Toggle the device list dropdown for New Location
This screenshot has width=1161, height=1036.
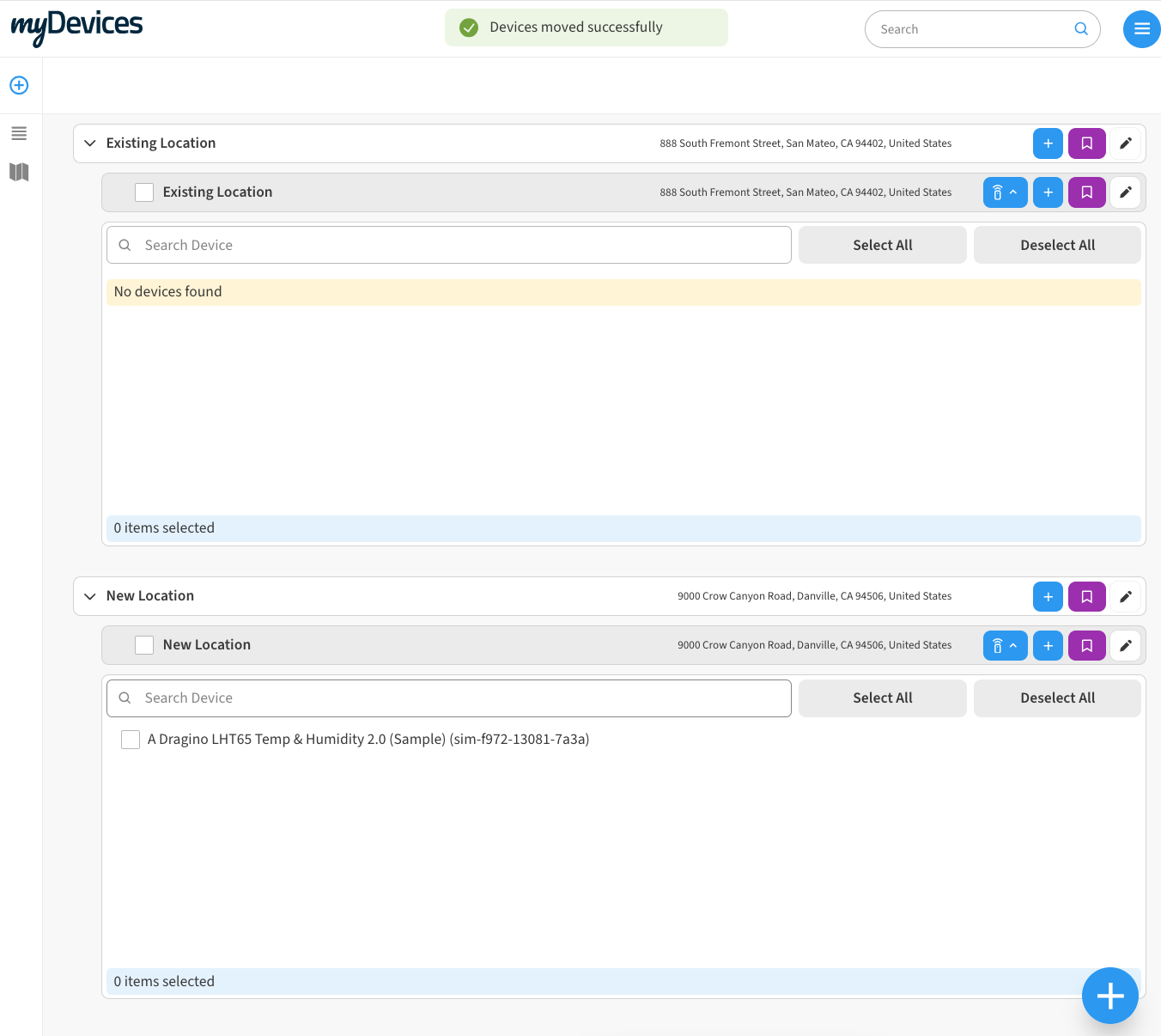(1005, 645)
